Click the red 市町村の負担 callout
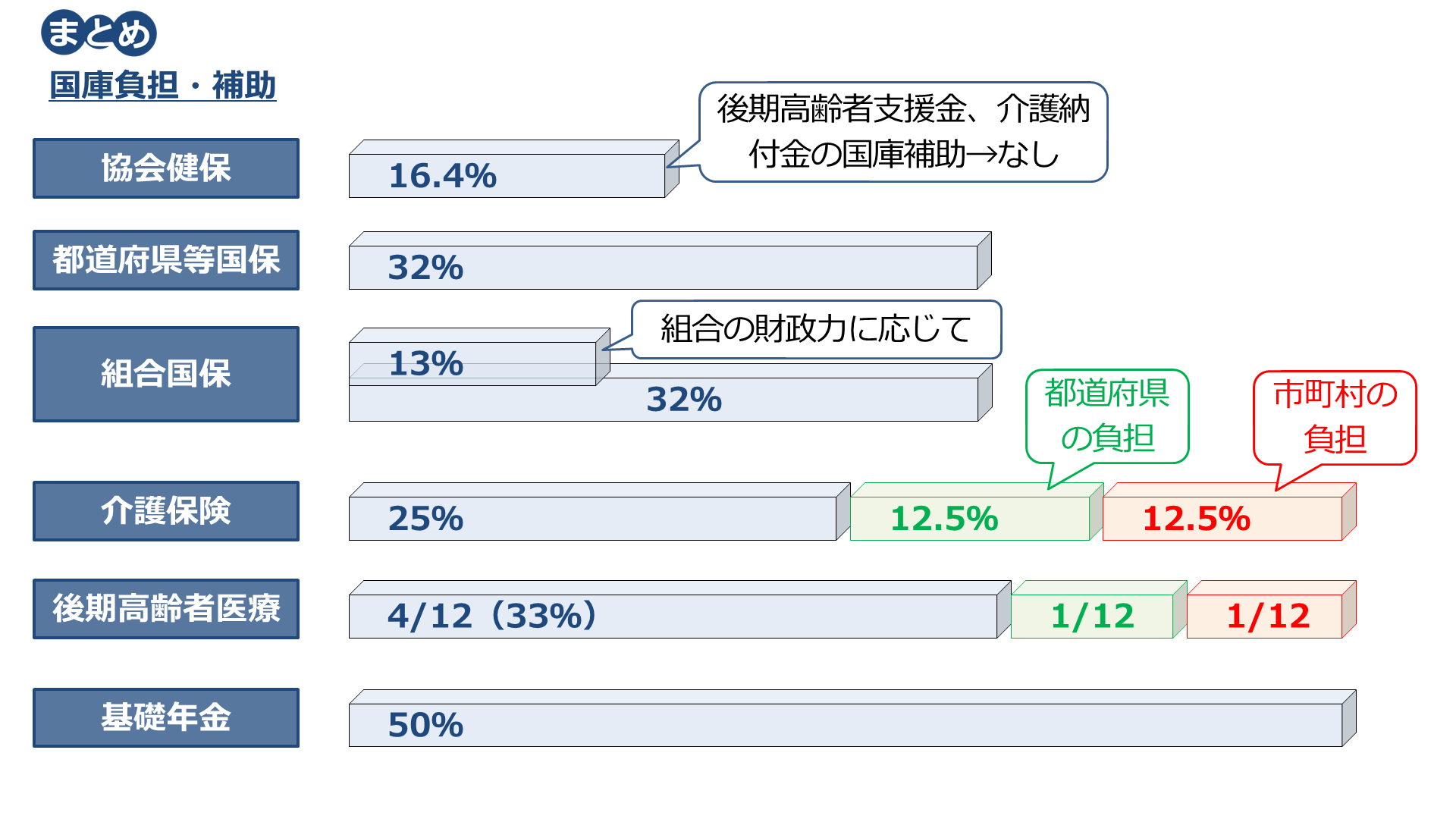Image resolution: width=1456 pixels, height=819 pixels. (x=1335, y=417)
